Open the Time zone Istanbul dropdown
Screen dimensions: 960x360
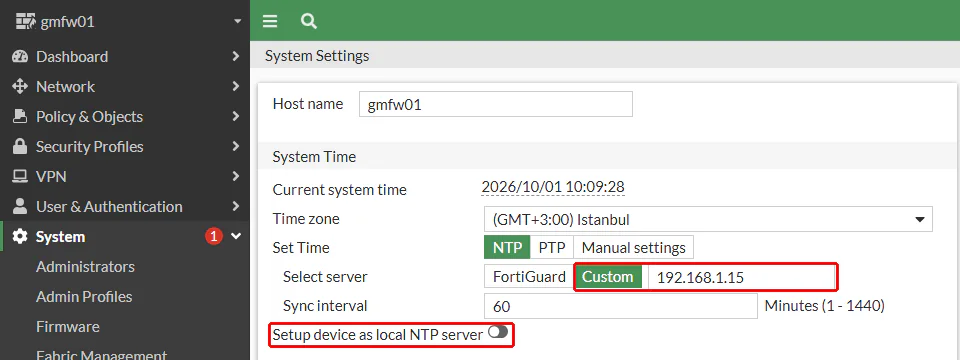708,219
